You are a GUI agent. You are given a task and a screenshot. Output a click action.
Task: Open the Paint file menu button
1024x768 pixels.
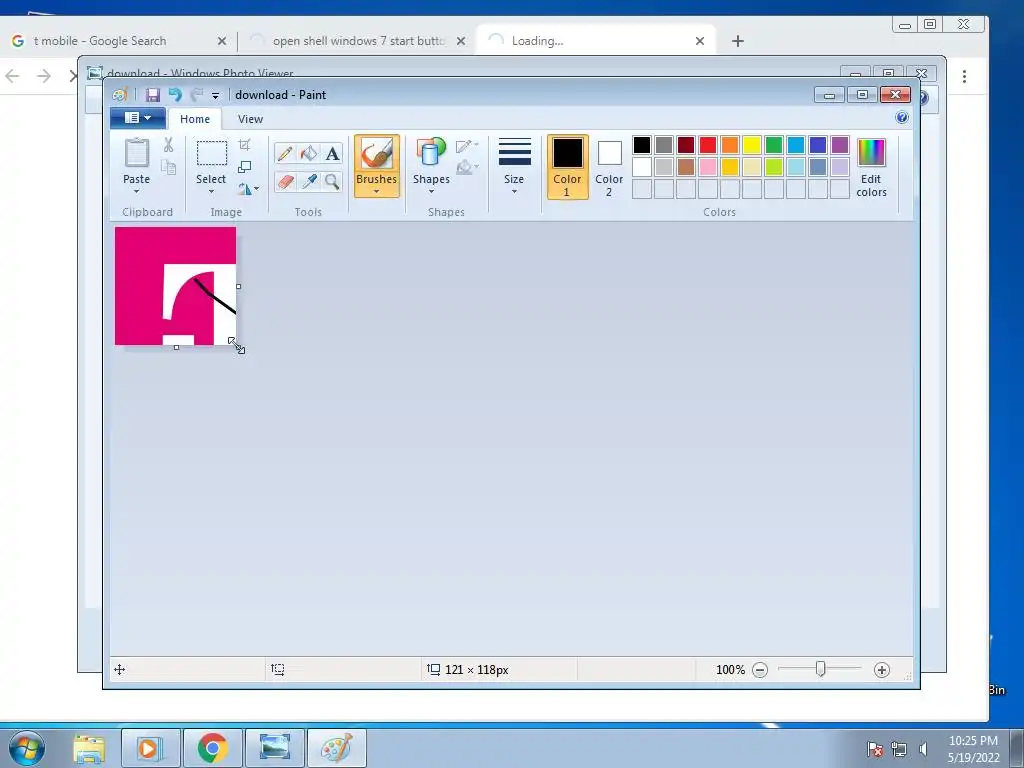point(138,118)
